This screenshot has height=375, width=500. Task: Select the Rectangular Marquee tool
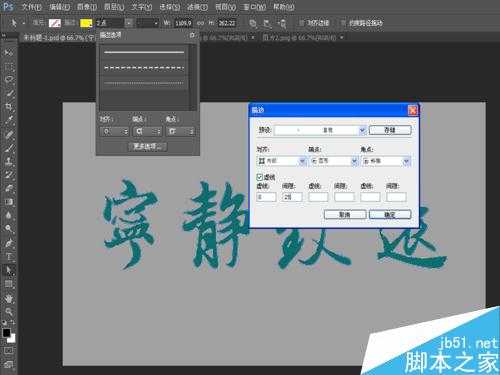coord(9,66)
